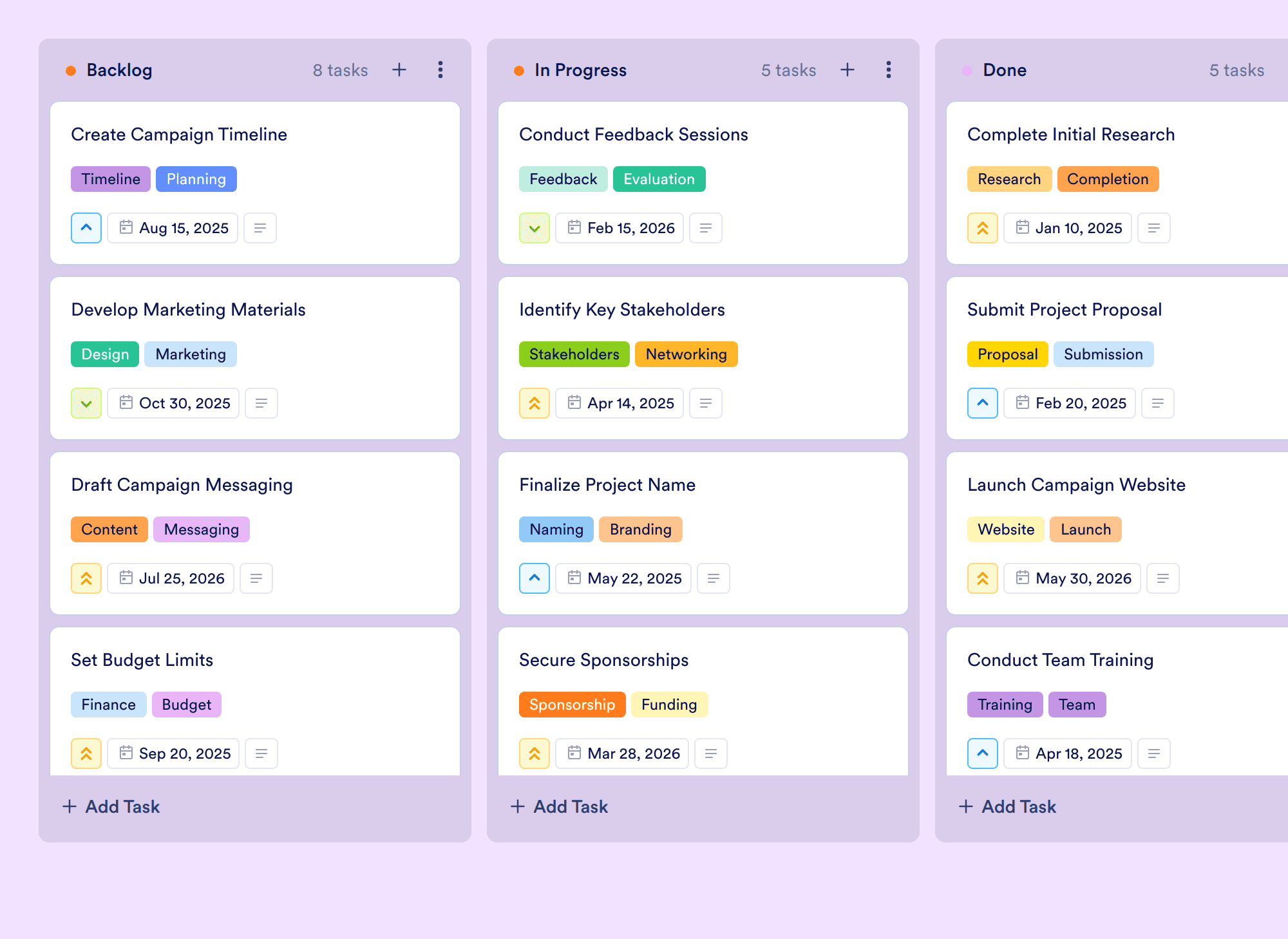Click Add Task under In Progress column

560,806
